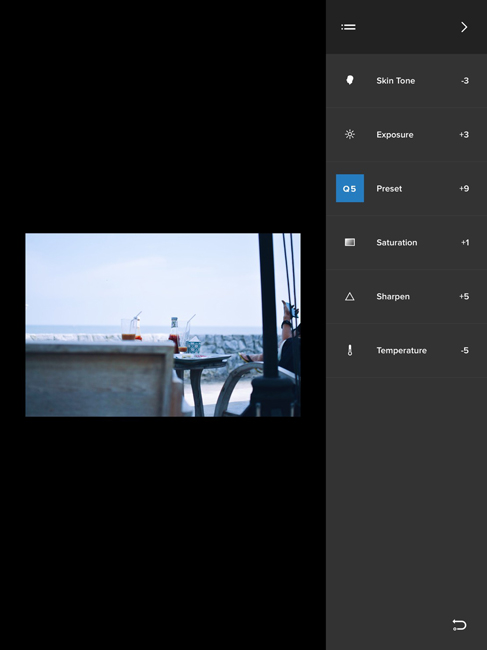This screenshot has width=487, height=650.
Task: Open the edit history list icon
Action: [x=348, y=27]
